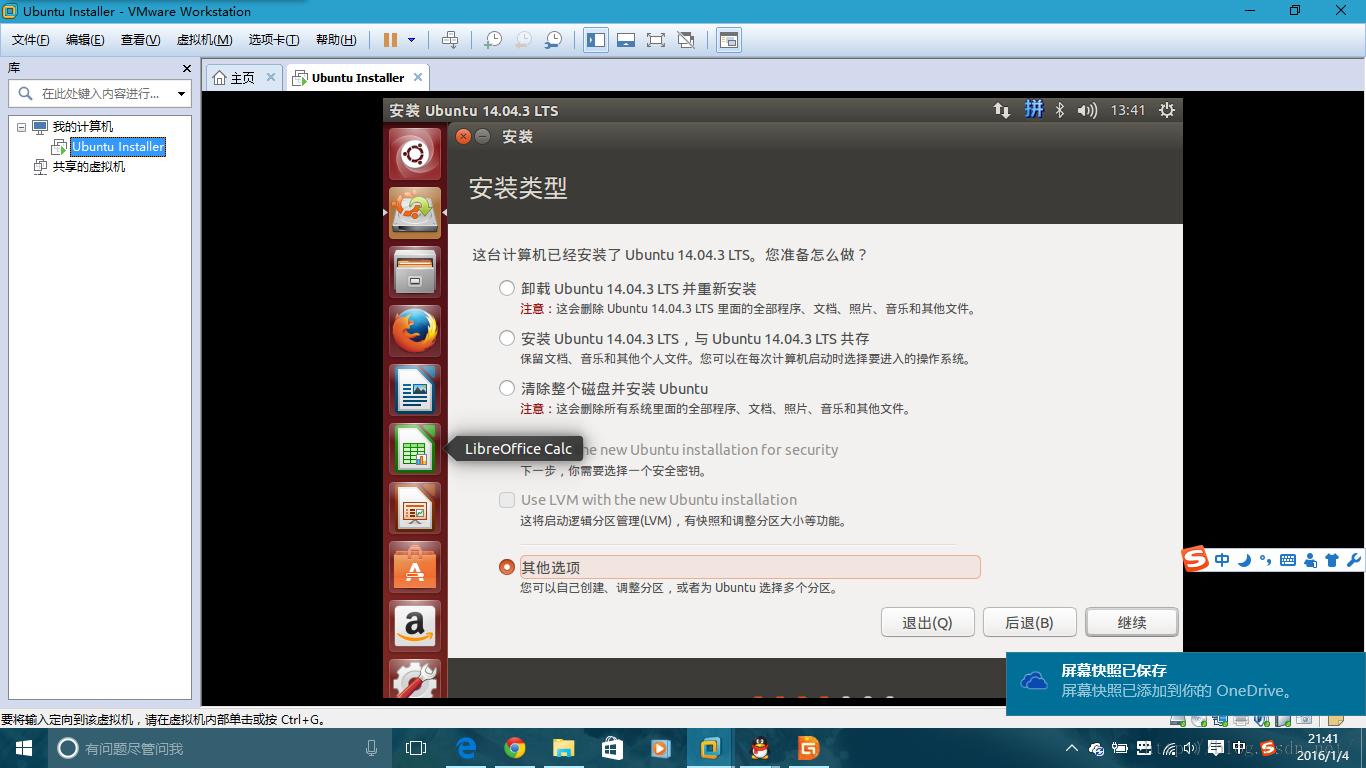
Task: Click the sound volume indicator in Ubuntu panel
Action: [1087, 110]
